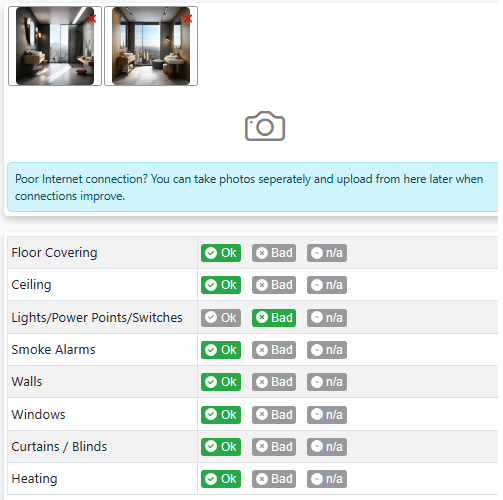This screenshot has width=503, height=500.
Task: Set Floor Covering to n/a
Action: click(327, 253)
